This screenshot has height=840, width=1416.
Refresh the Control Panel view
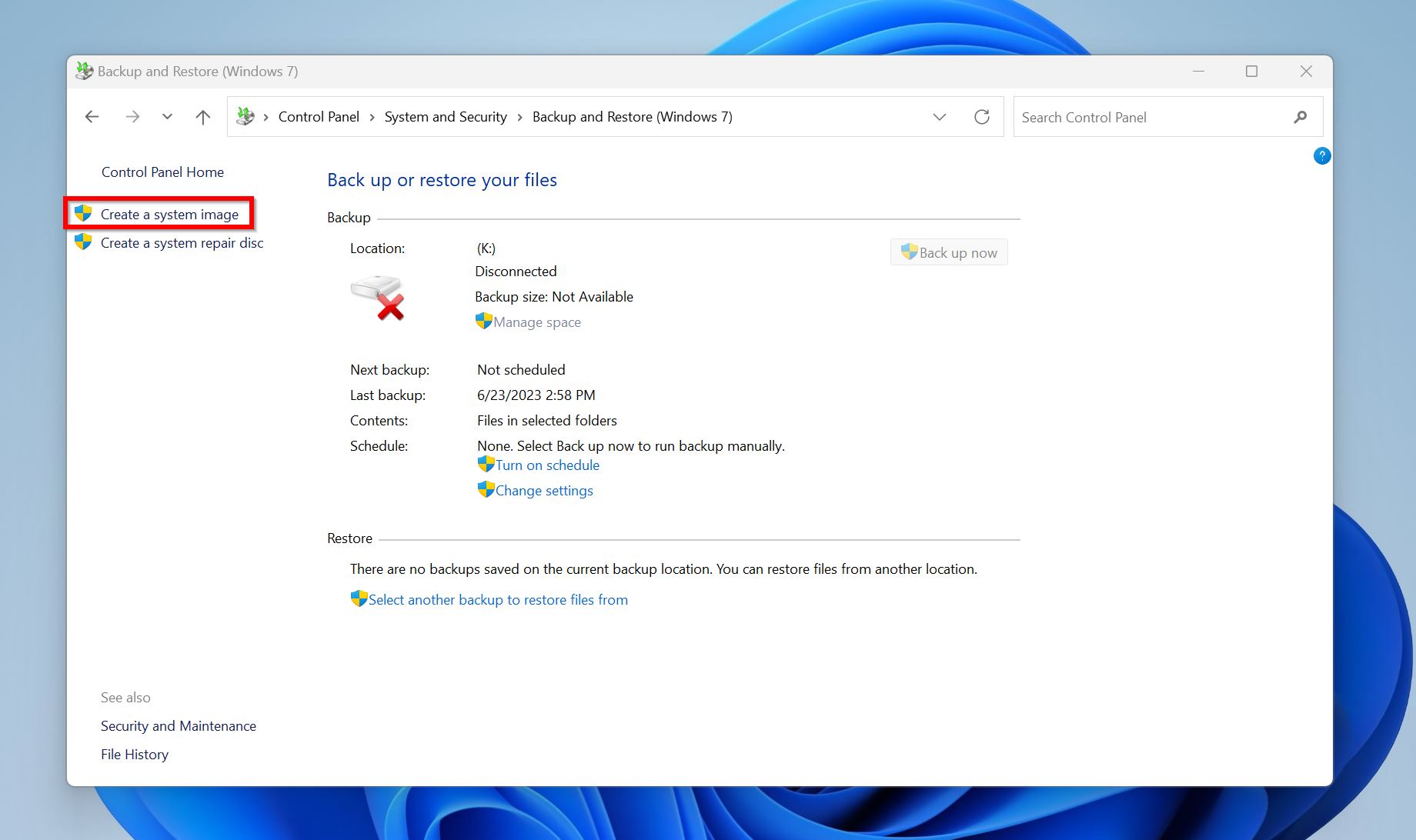click(982, 117)
